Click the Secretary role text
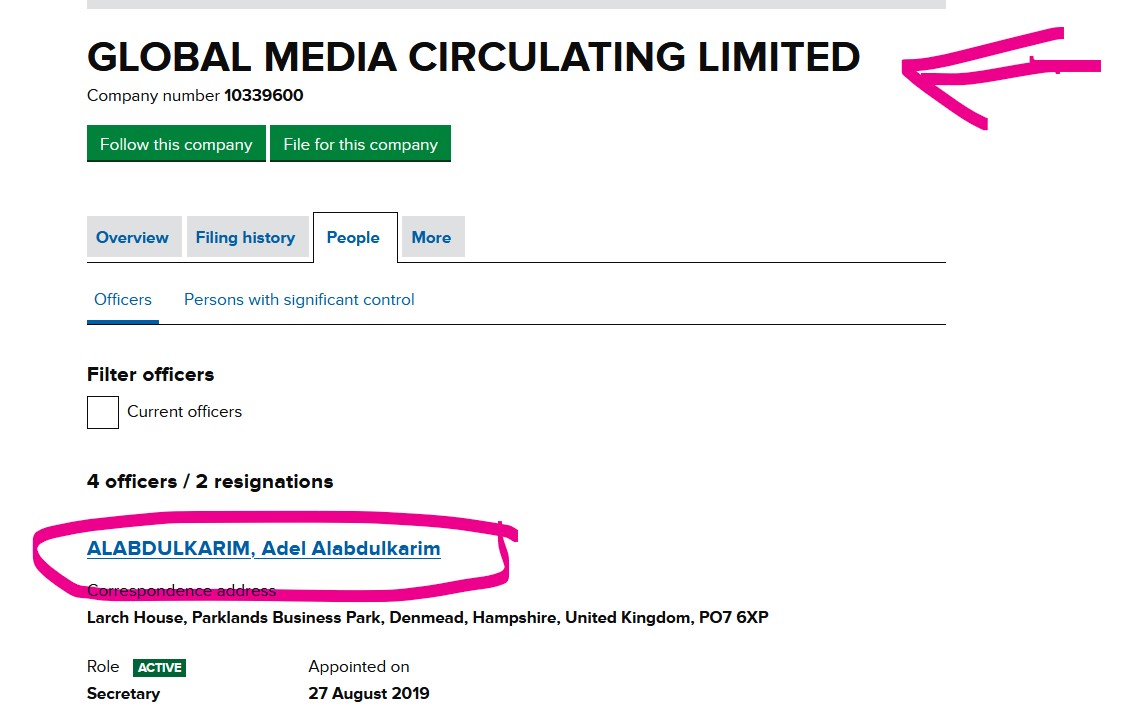This screenshot has width=1143, height=722. [x=123, y=694]
